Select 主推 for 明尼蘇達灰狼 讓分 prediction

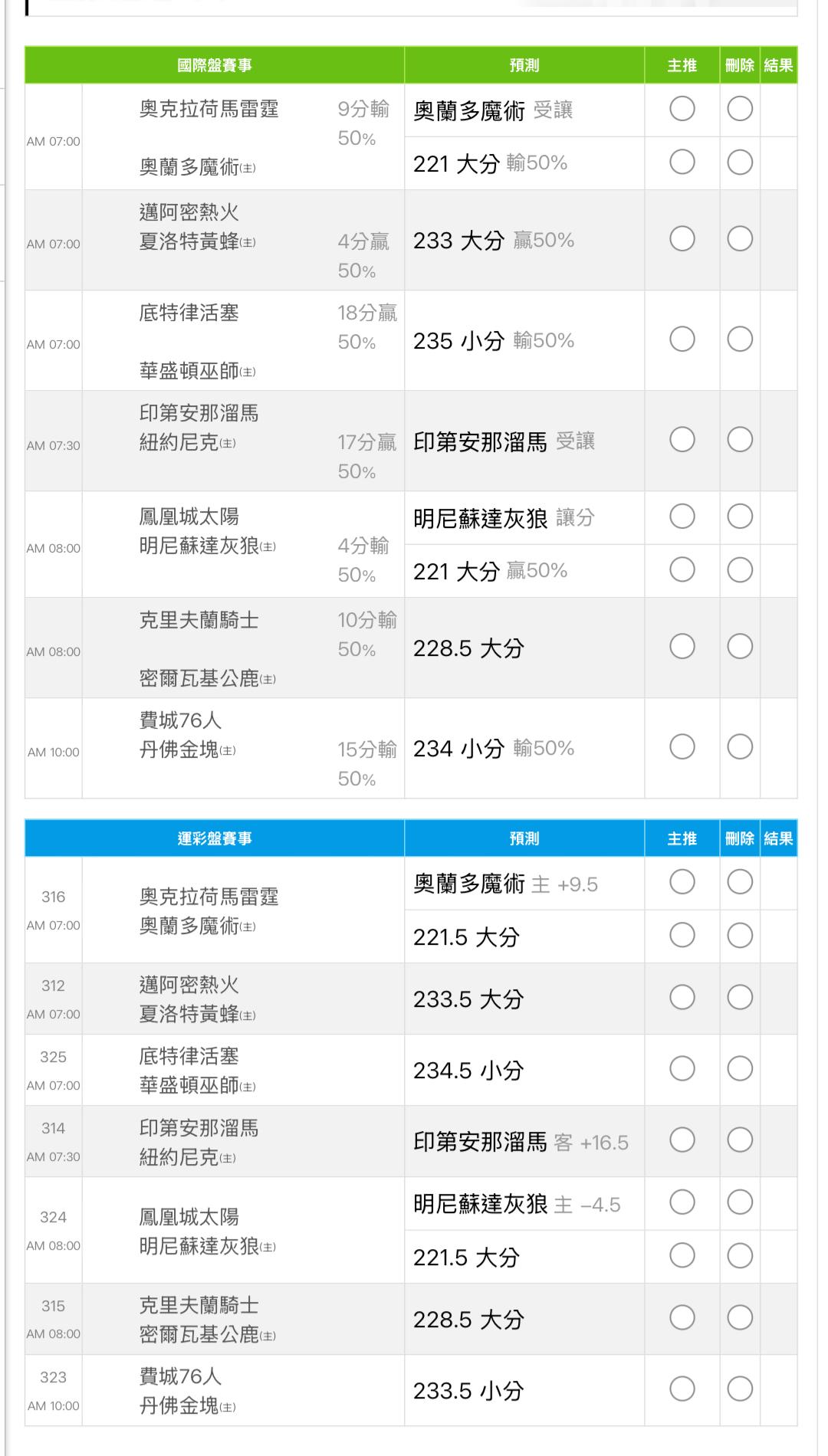(682, 516)
